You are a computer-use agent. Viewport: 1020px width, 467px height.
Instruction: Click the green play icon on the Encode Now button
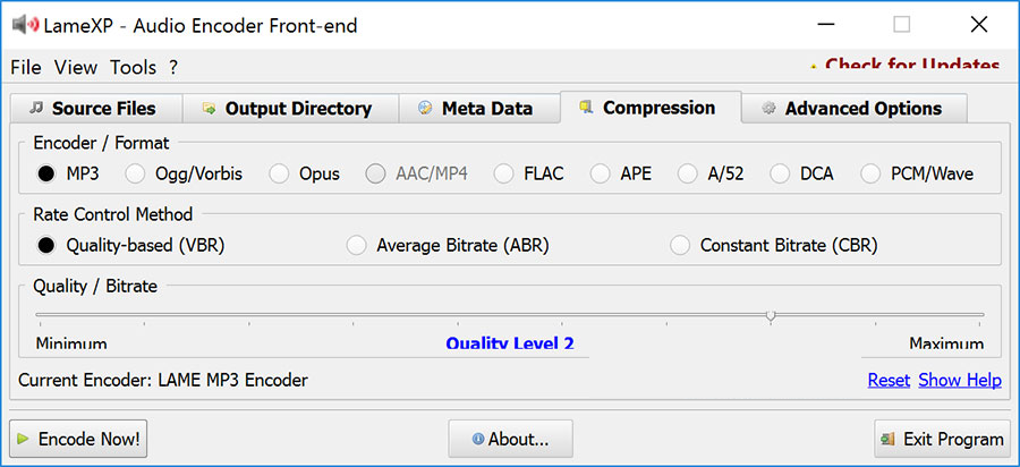coord(23,439)
